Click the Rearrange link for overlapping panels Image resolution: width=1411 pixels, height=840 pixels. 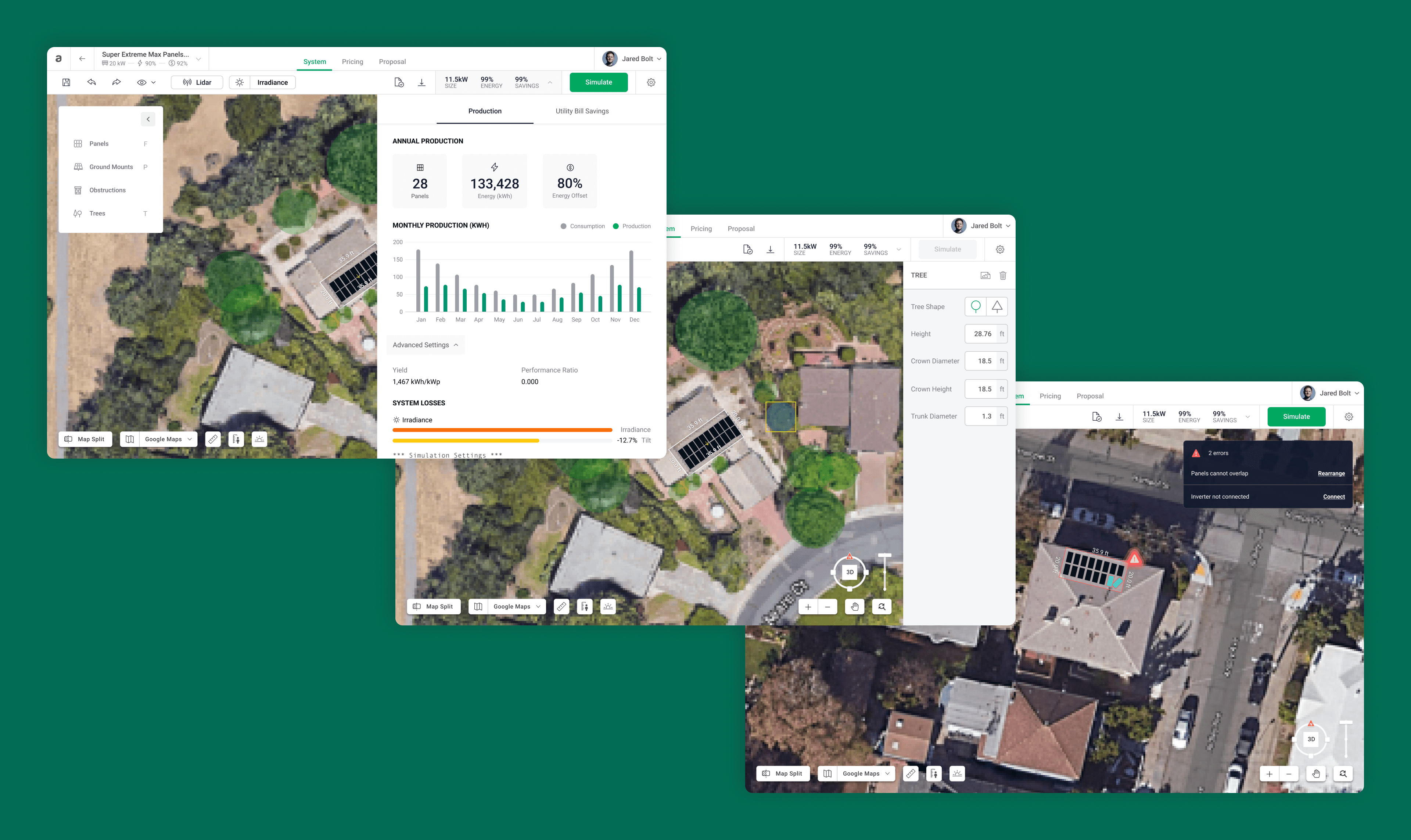1331,473
